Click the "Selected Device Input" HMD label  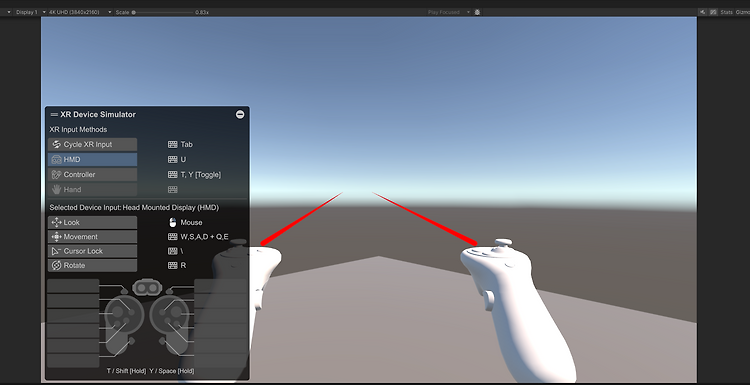point(134,208)
